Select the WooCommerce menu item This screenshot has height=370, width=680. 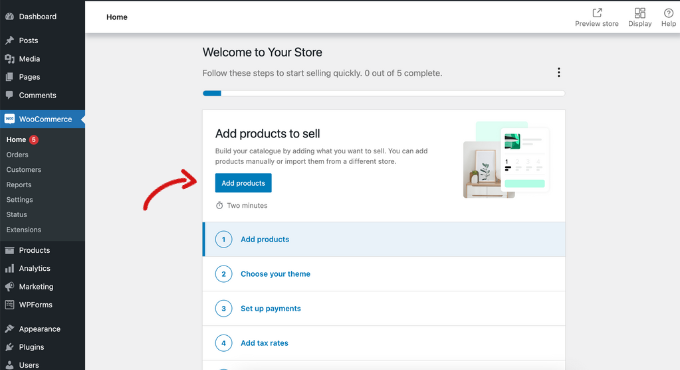point(42,119)
